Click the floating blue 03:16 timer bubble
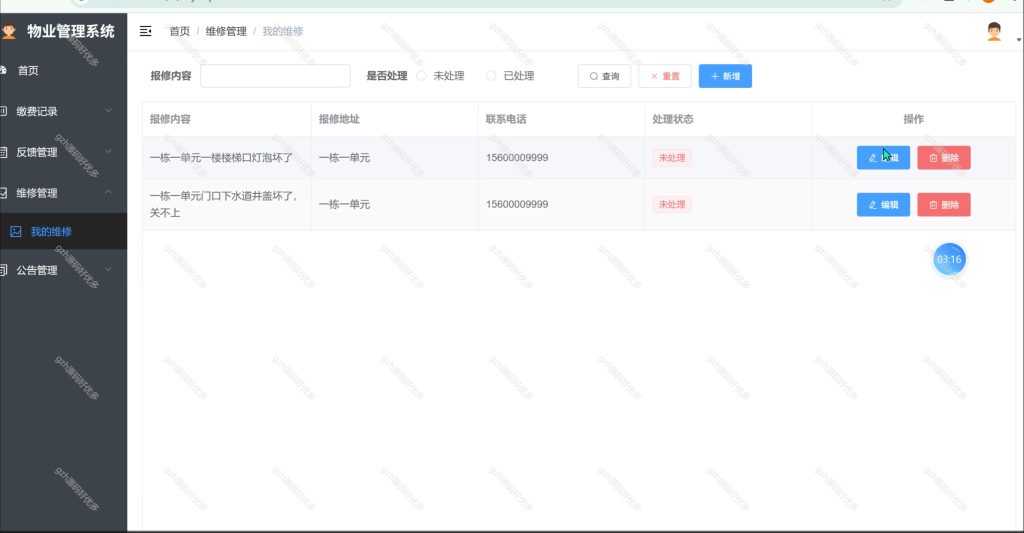 point(949,259)
